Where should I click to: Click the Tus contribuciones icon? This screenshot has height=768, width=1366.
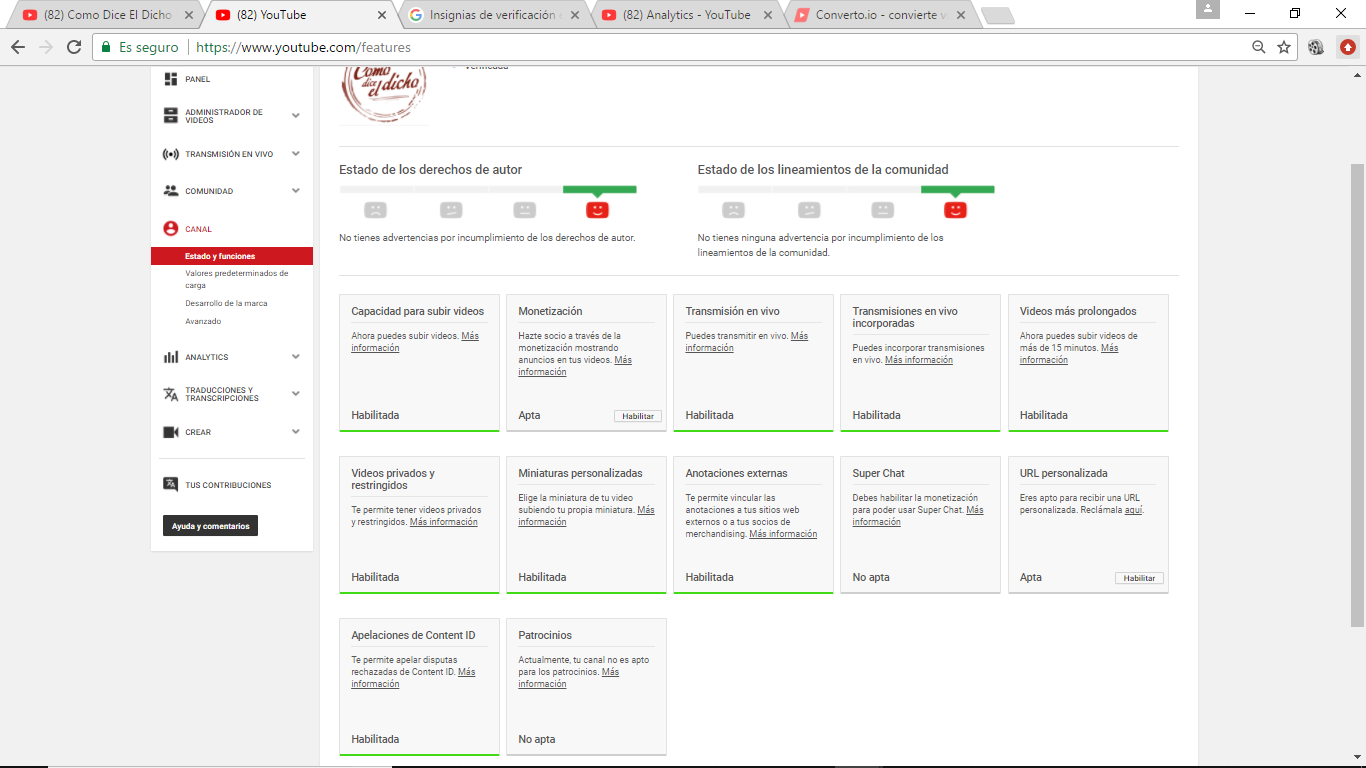tap(171, 485)
